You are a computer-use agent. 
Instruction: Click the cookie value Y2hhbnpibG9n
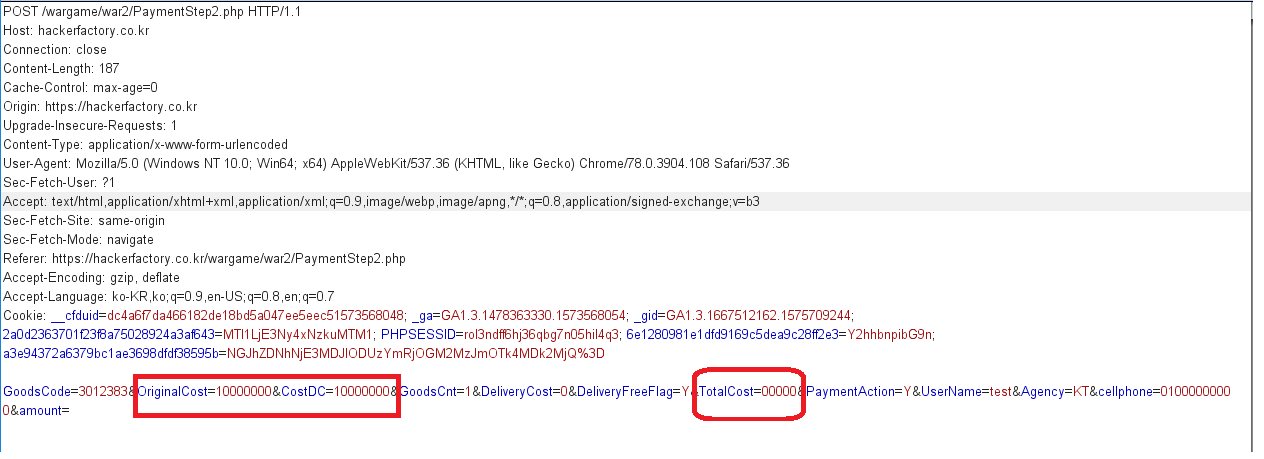click(891, 334)
